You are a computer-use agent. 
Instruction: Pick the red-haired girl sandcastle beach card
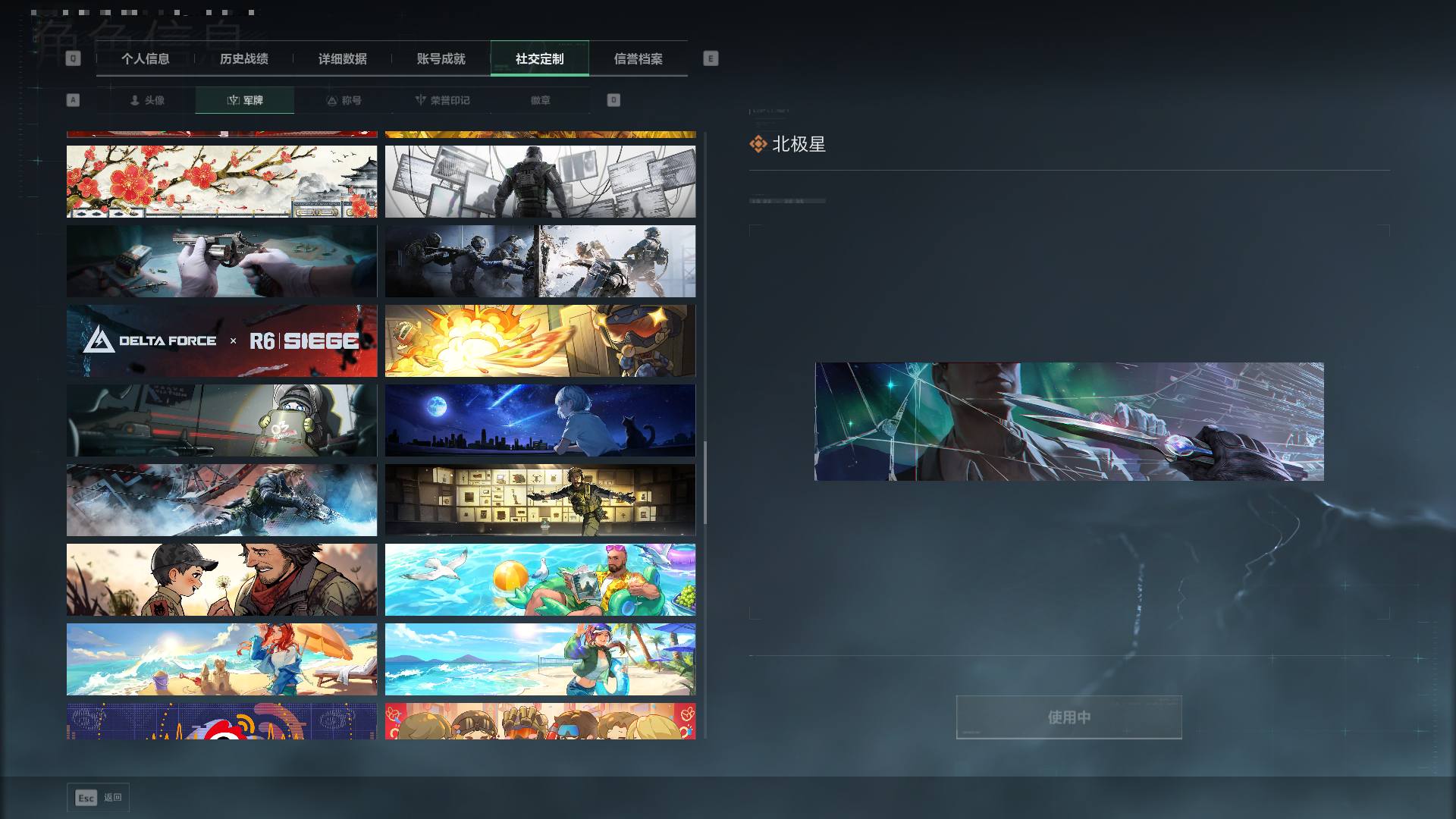click(221, 659)
